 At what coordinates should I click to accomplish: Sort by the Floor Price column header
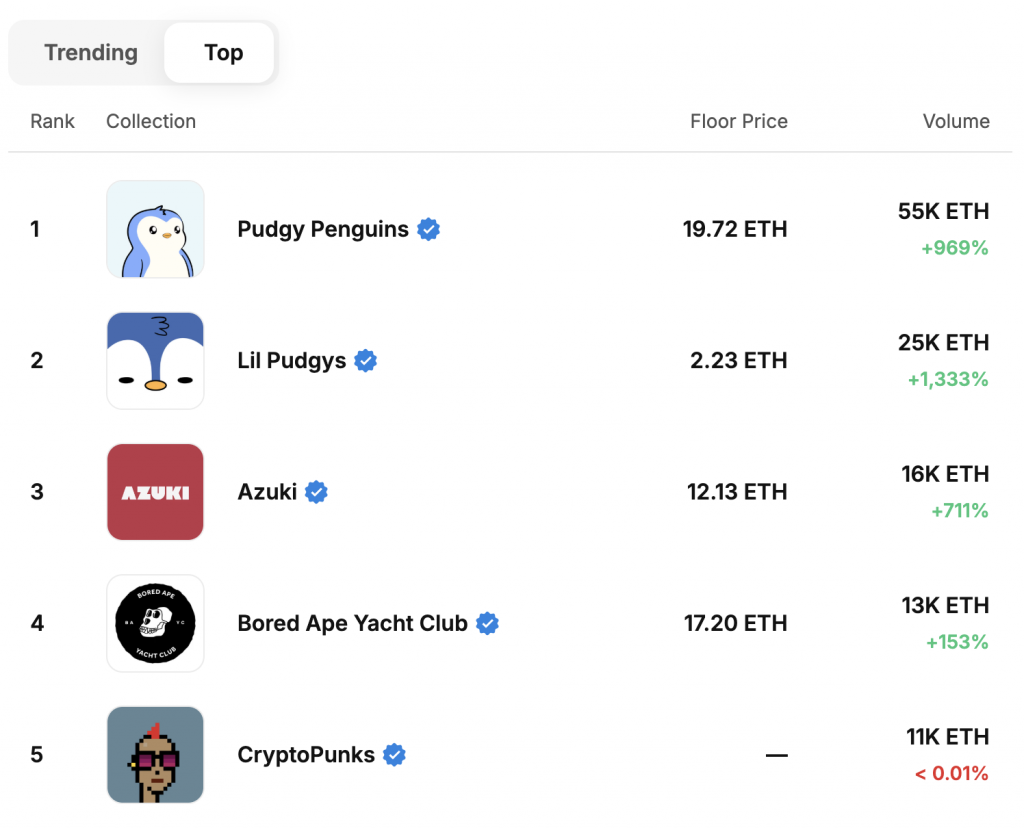739,121
